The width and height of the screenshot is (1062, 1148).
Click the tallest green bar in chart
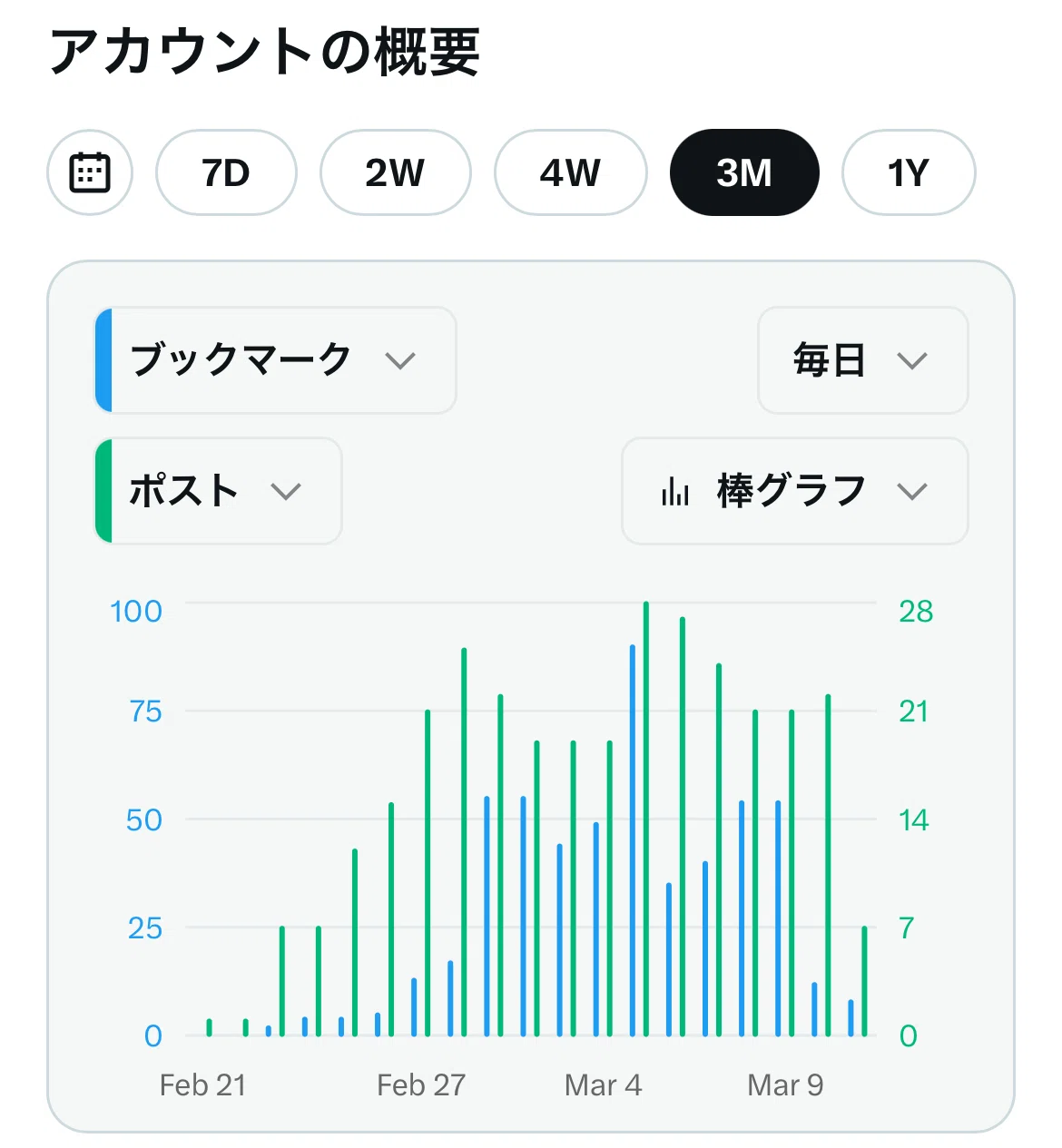click(x=646, y=819)
